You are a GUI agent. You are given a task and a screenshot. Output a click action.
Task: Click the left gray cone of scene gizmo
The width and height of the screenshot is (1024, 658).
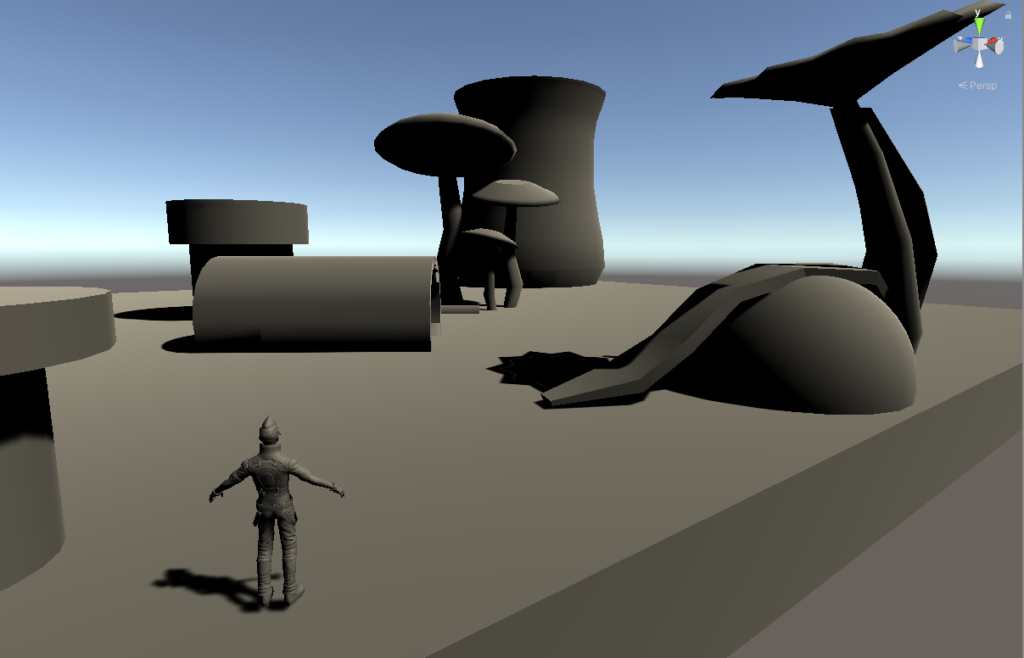click(x=962, y=45)
